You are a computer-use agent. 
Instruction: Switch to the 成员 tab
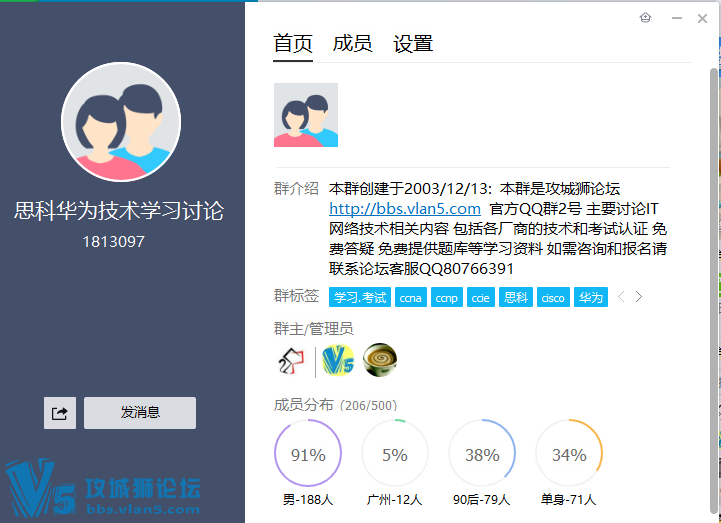click(352, 44)
